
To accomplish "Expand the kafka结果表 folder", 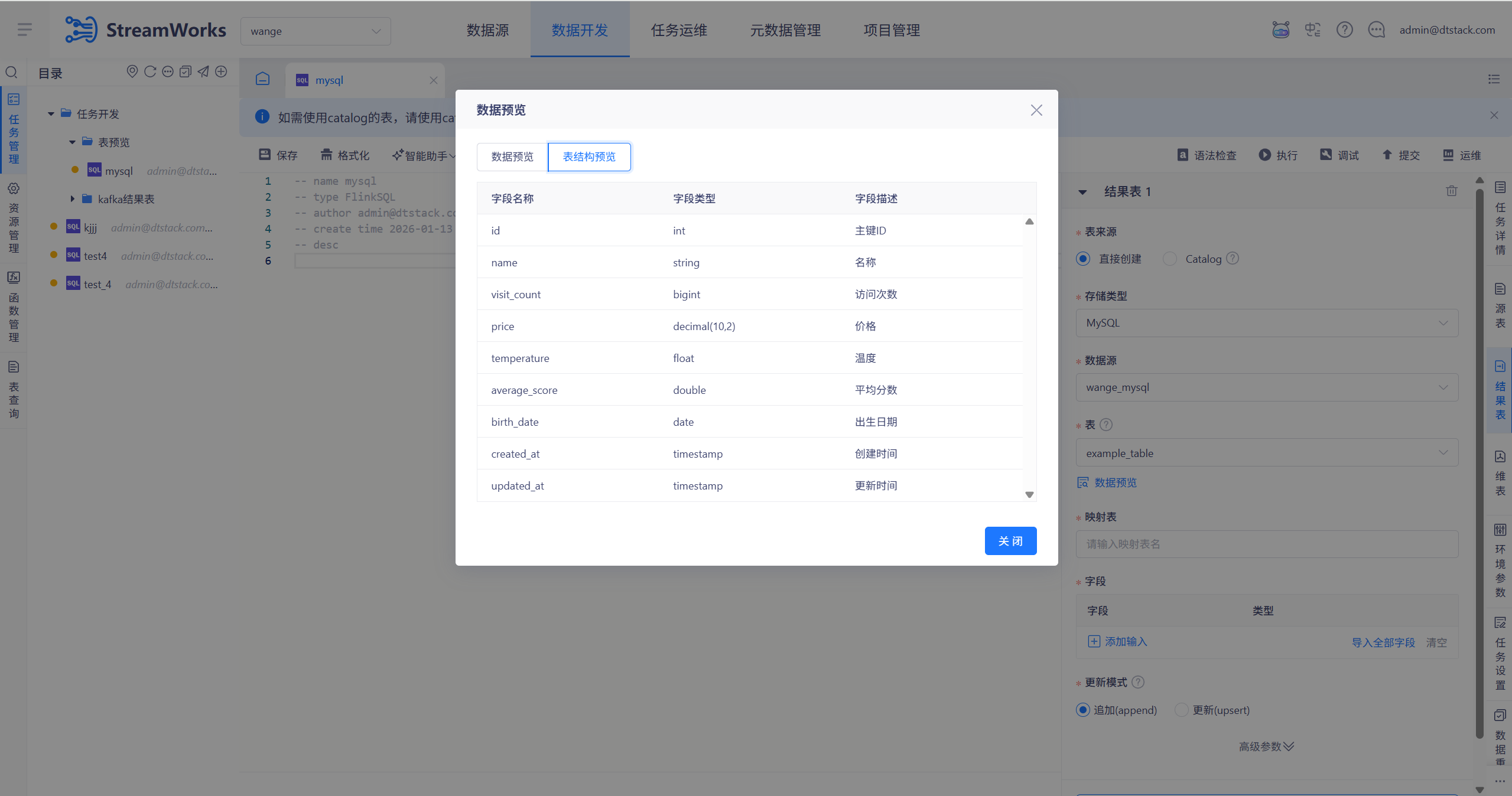I will coord(73,199).
